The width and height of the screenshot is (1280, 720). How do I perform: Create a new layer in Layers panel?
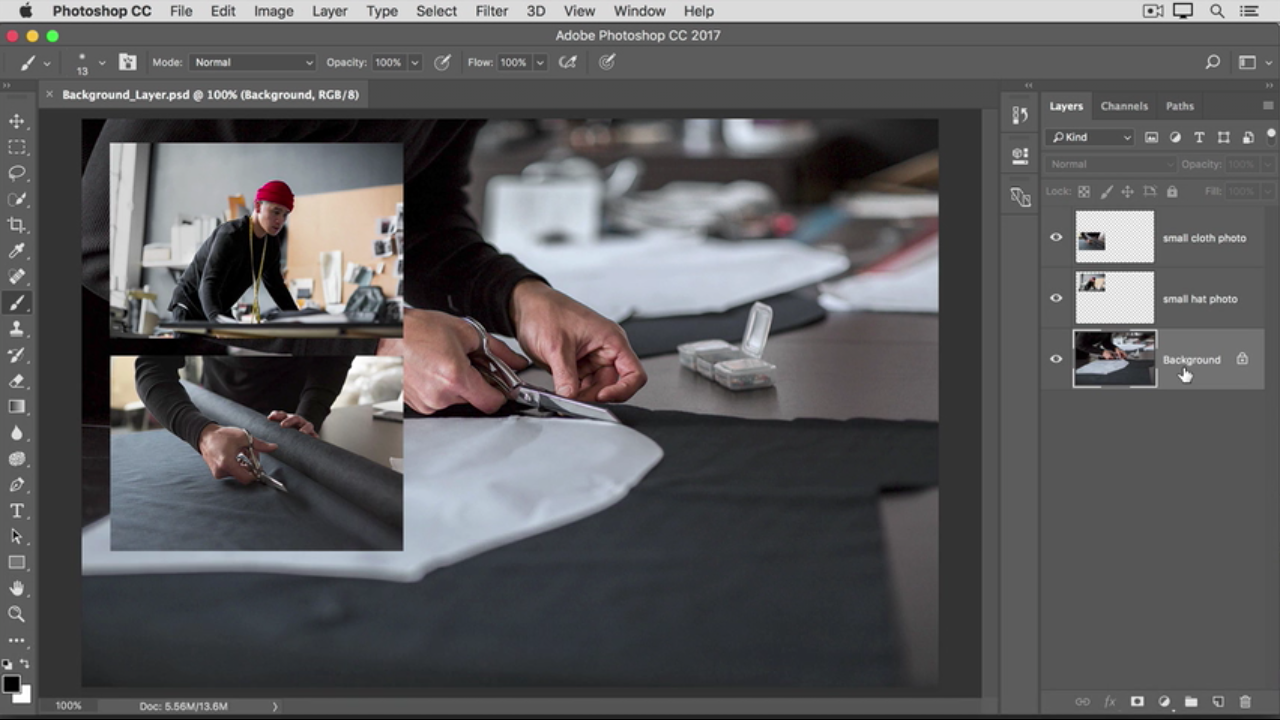(1218, 702)
